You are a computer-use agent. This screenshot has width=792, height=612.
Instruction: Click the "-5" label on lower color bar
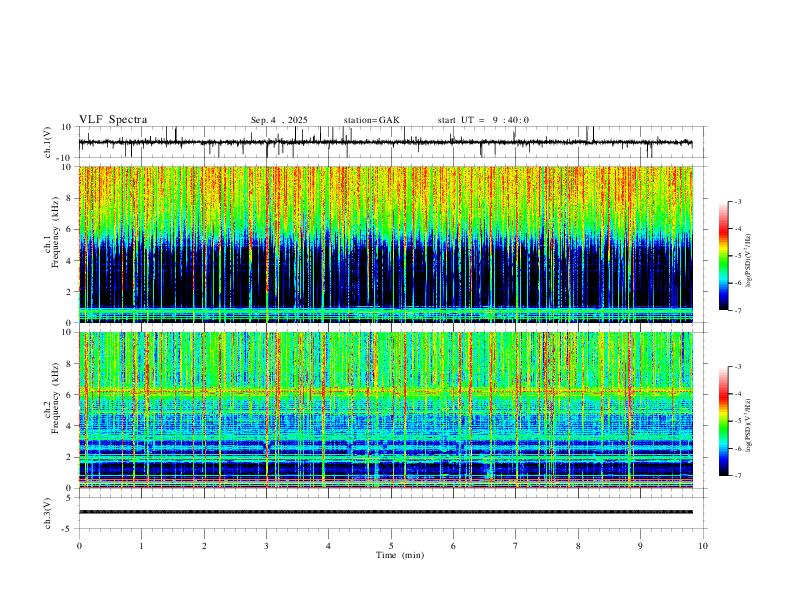click(x=737, y=421)
